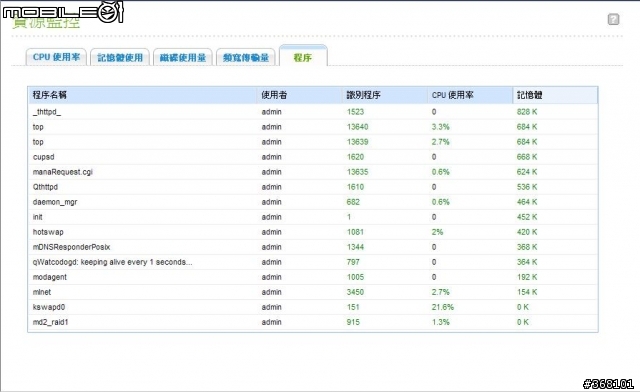Click PID 13635 cell

click(x=358, y=172)
